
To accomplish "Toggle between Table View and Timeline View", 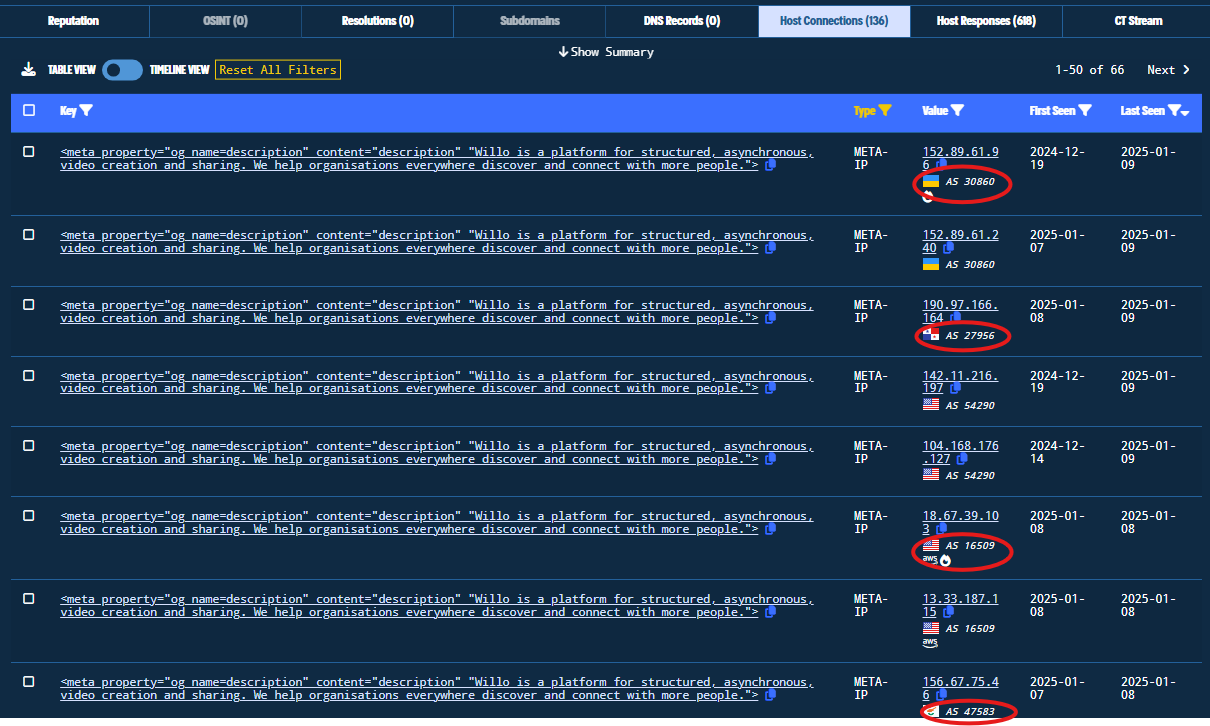I will (x=122, y=70).
